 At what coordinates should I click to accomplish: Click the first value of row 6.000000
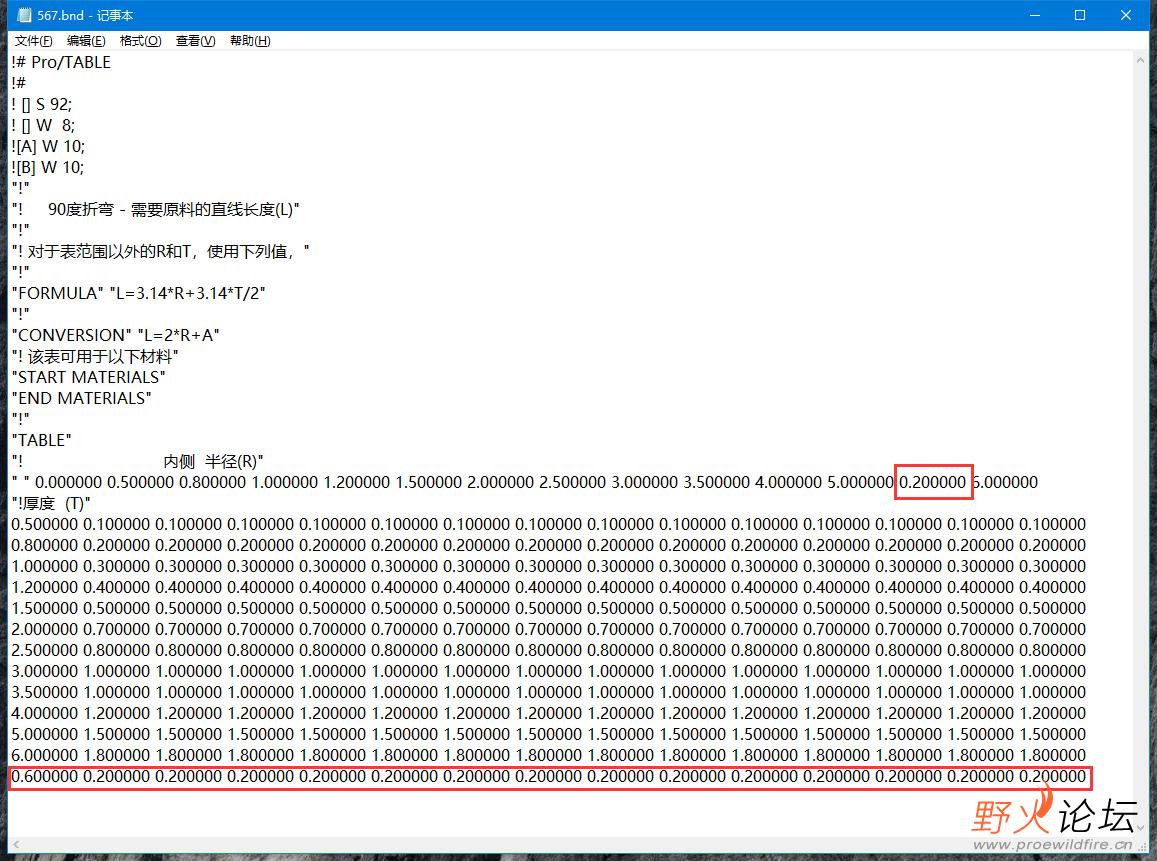pos(44,755)
